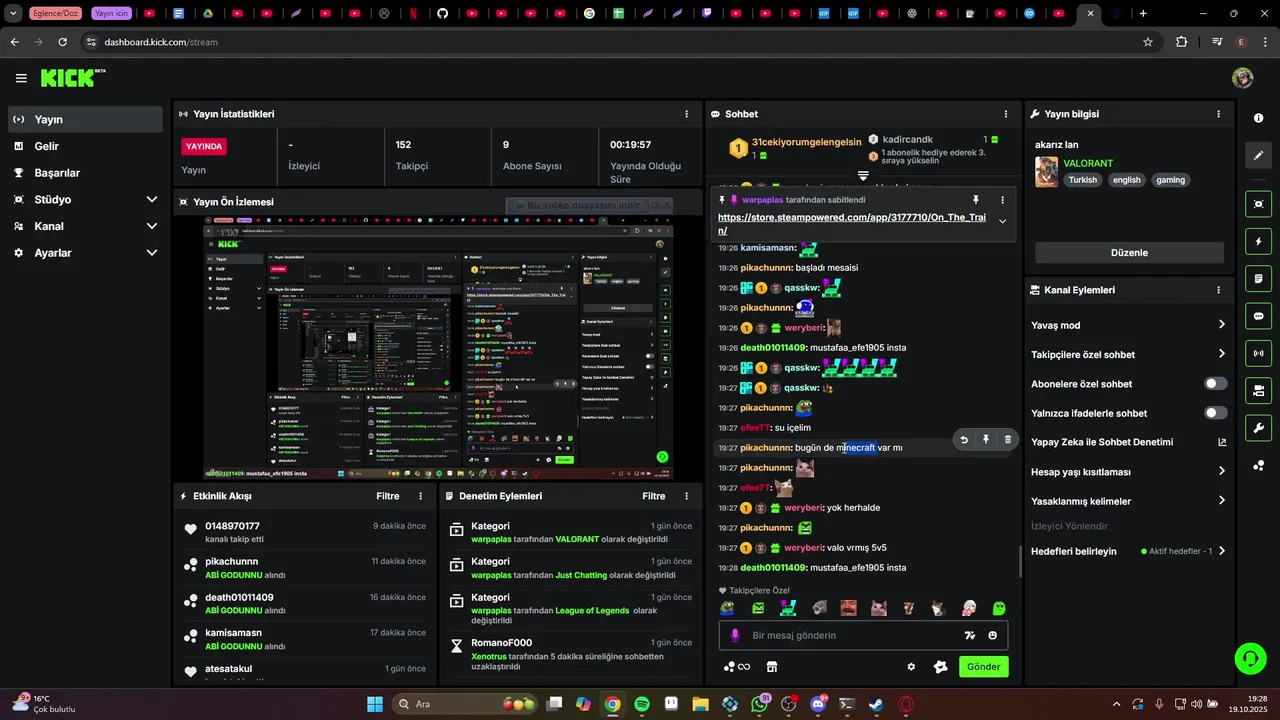
Task: Open the pinned Steam store link
Action: coord(851,223)
